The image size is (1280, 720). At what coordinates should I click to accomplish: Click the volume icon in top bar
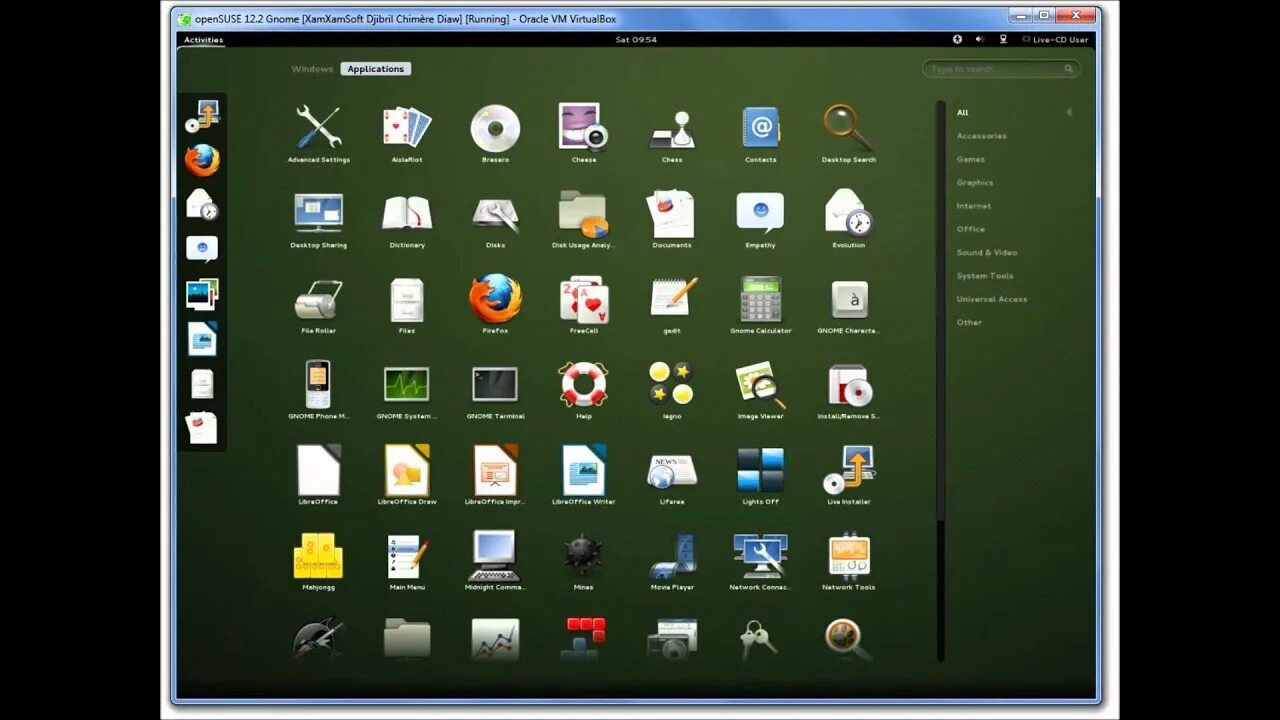[x=980, y=40]
